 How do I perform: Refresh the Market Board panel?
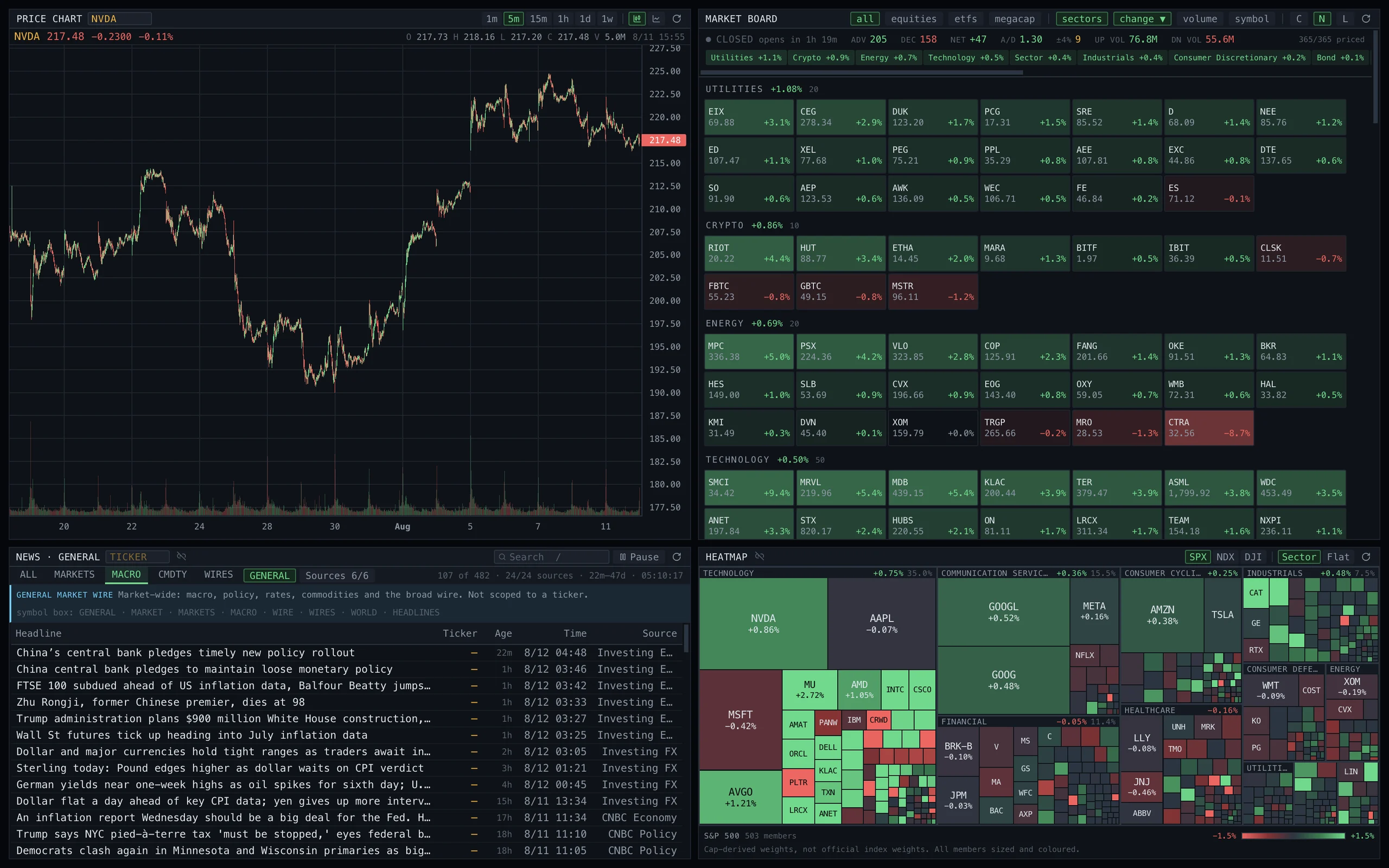pyautogui.click(x=1366, y=19)
